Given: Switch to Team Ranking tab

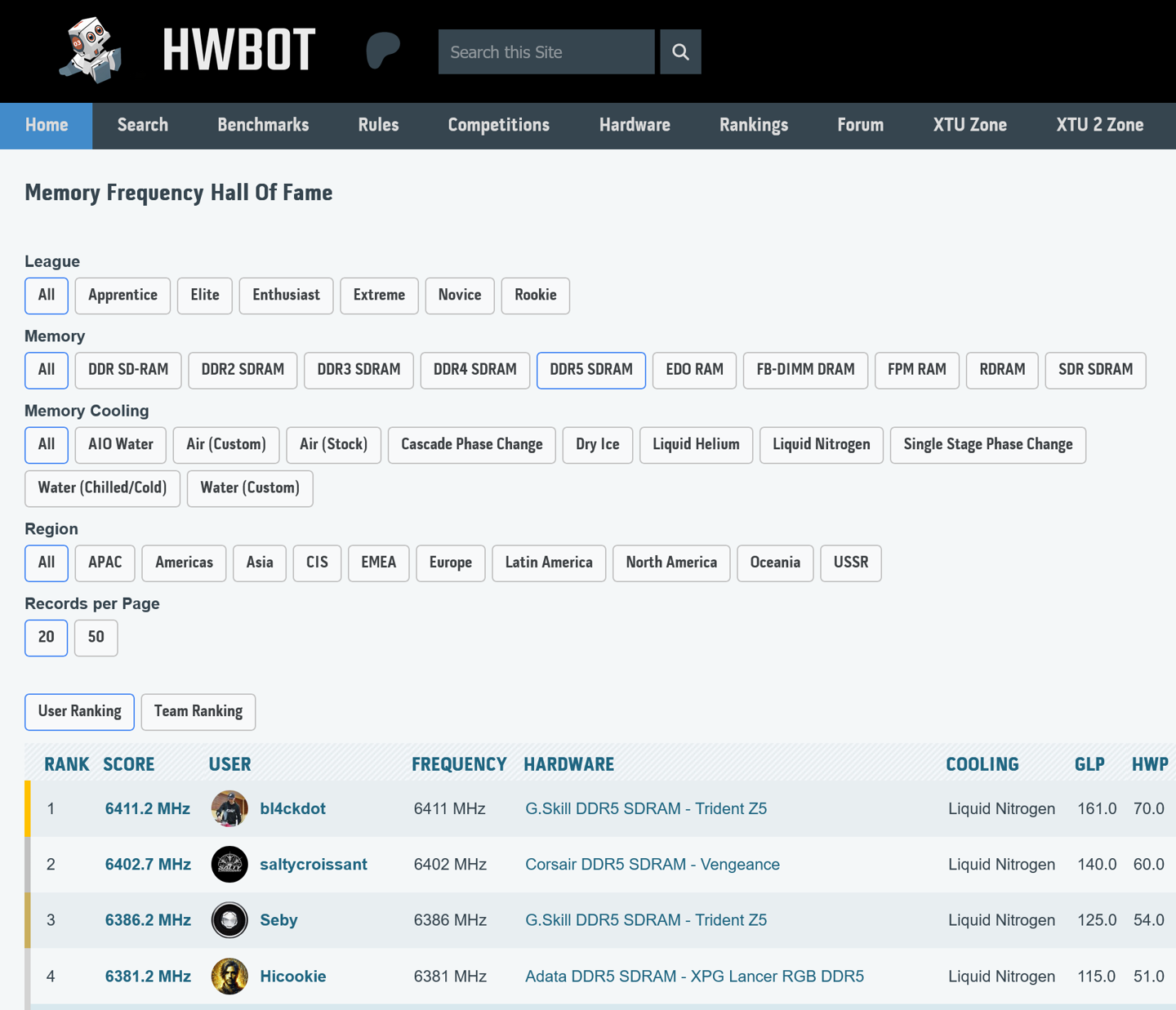Looking at the screenshot, I should coord(198,712).
